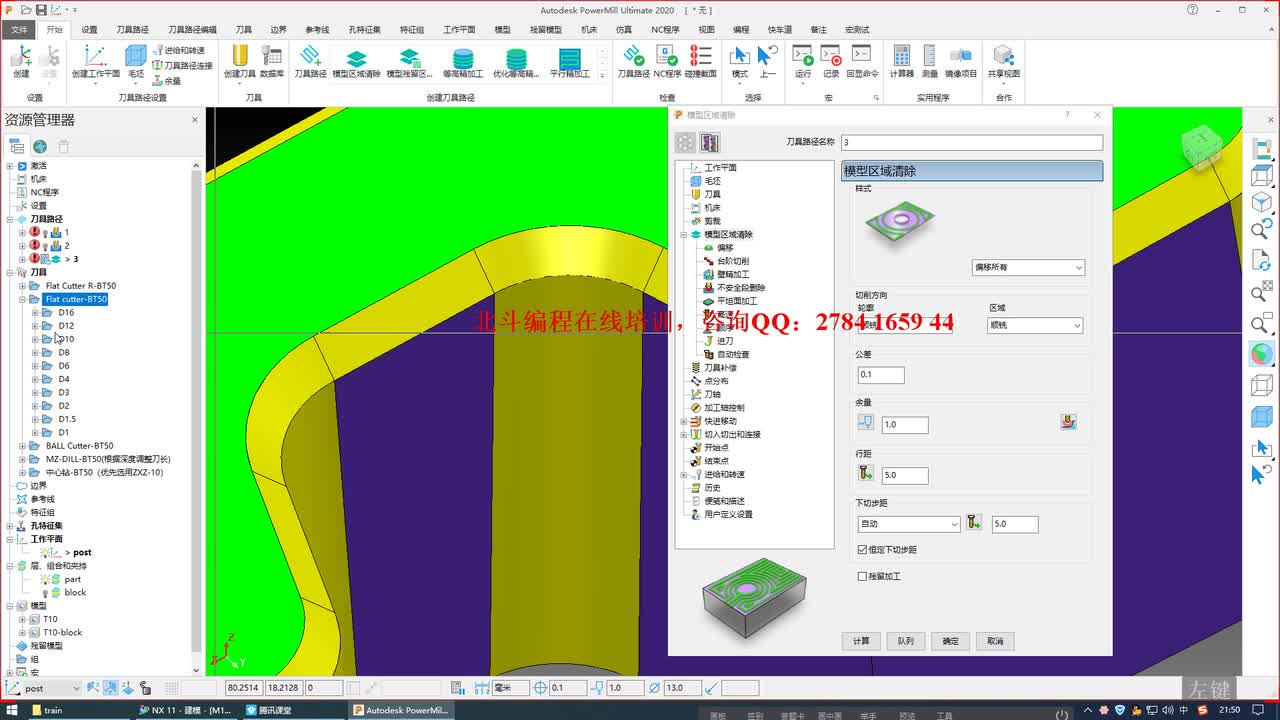Click the cursor select icon in right toolbar
This screenshot has height=720, width=1280.
click(1262, 448)
